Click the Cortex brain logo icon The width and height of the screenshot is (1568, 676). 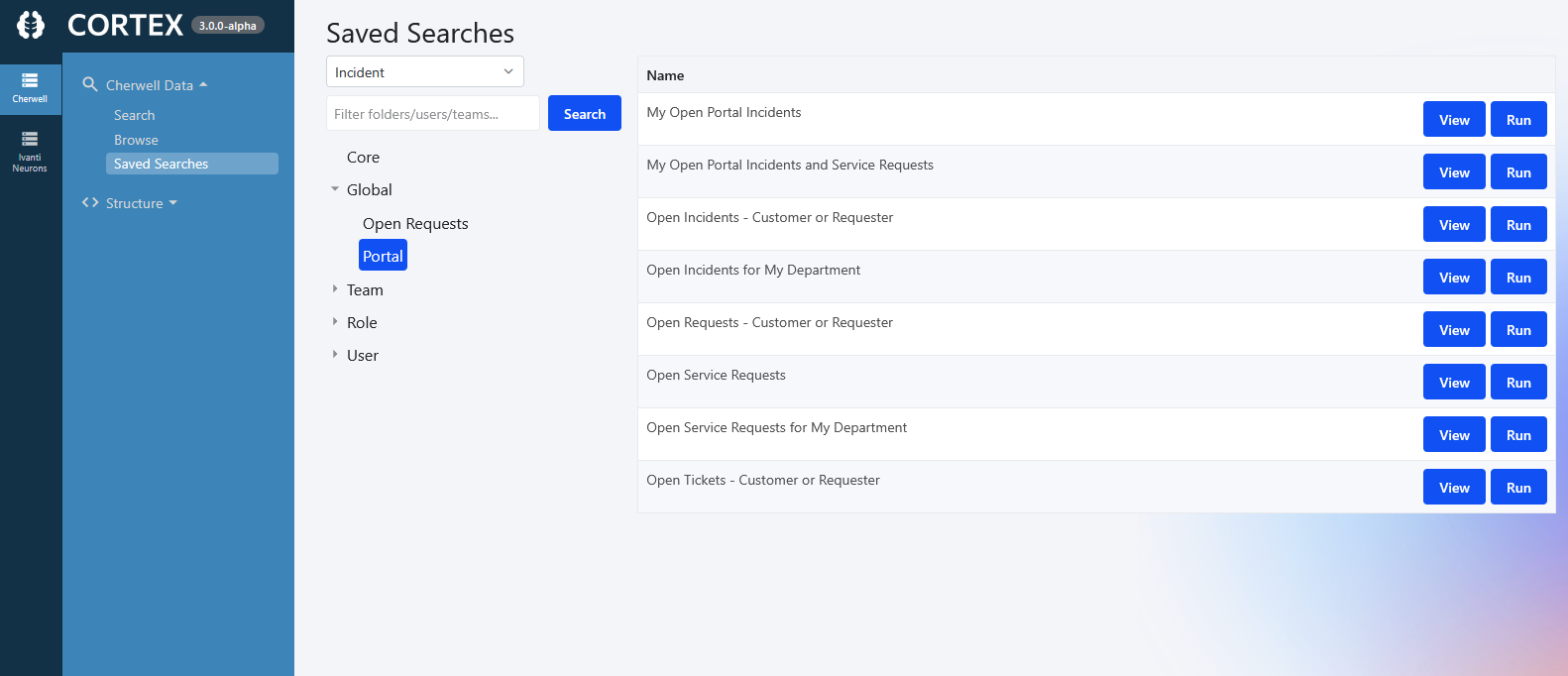(31, 25)
